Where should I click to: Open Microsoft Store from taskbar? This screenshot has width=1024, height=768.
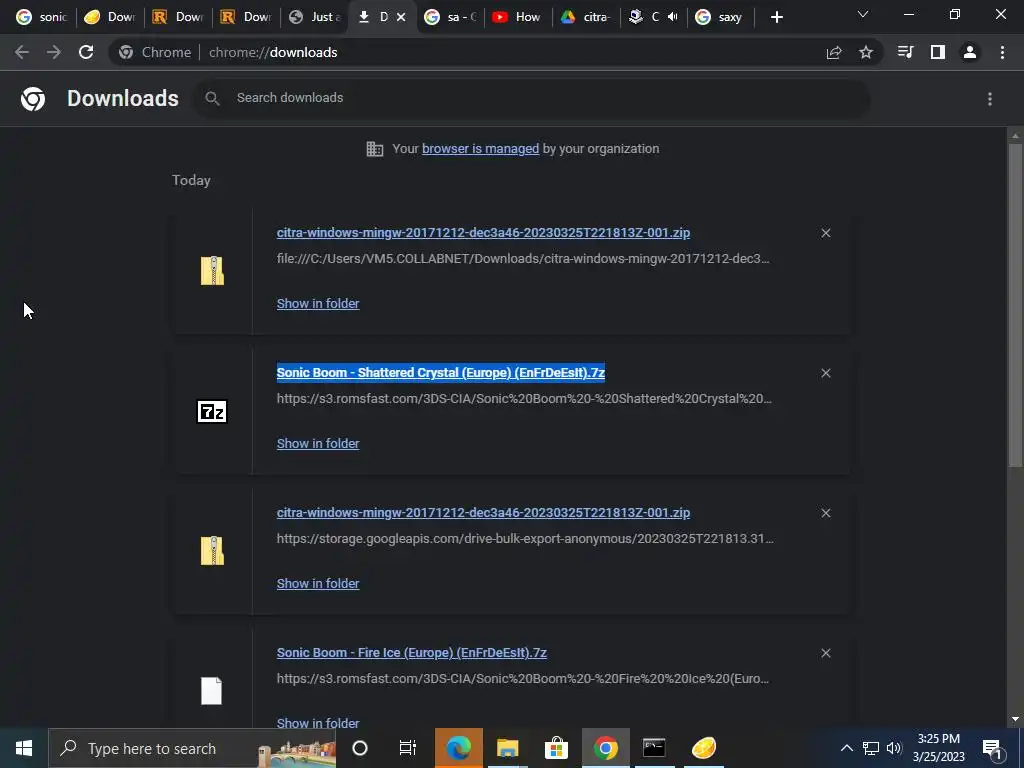point(556,748)
